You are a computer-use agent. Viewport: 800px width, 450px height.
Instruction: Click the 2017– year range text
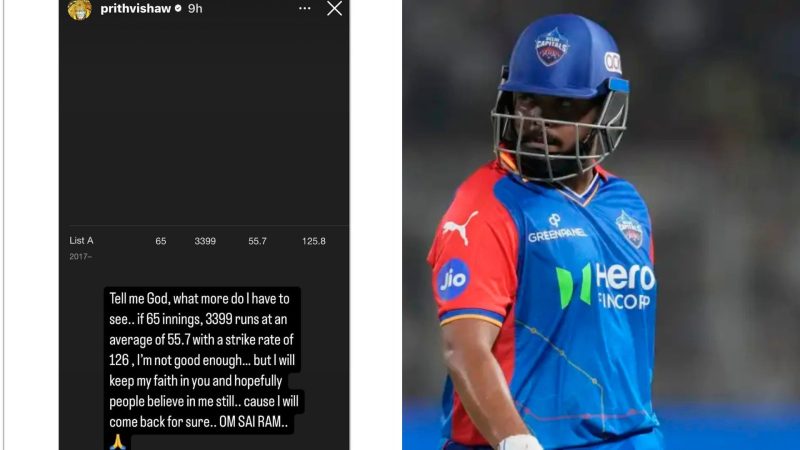(x=81, y=257)
